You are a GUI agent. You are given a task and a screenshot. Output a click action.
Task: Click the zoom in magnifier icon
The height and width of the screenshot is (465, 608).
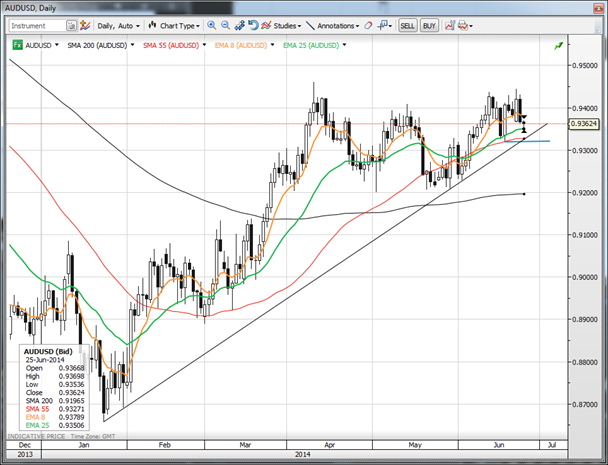(211, 24)
